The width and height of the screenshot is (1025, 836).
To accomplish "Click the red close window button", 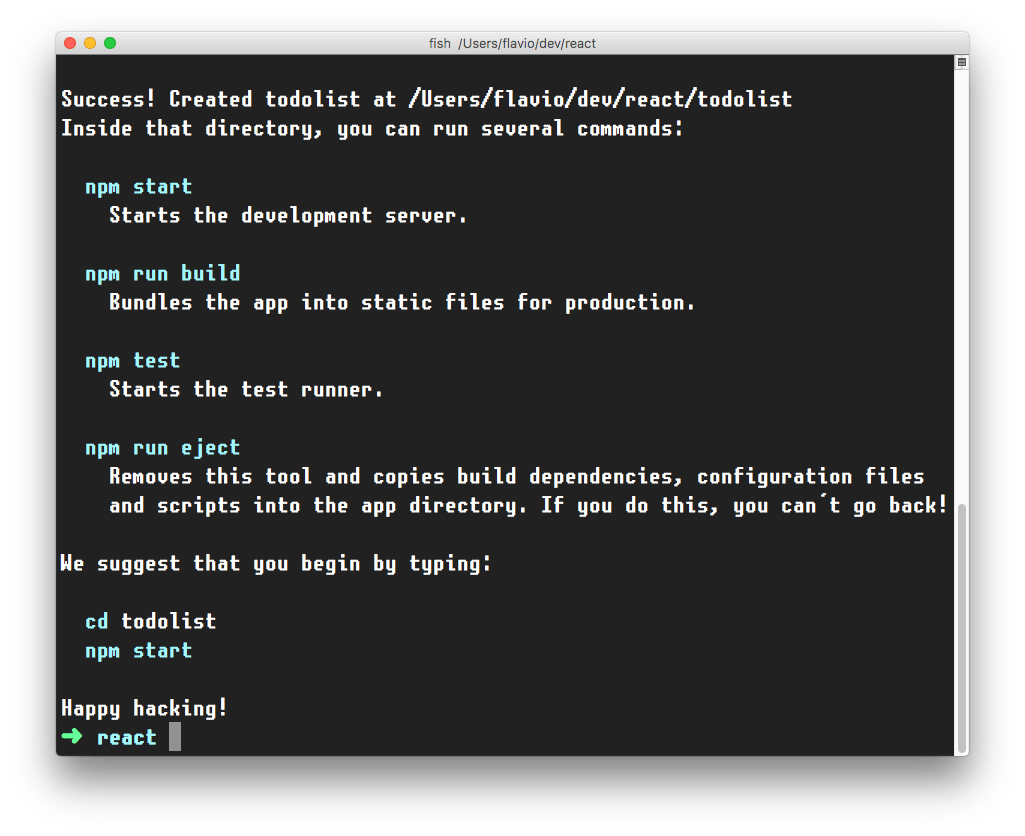I will tap(70, 43).
